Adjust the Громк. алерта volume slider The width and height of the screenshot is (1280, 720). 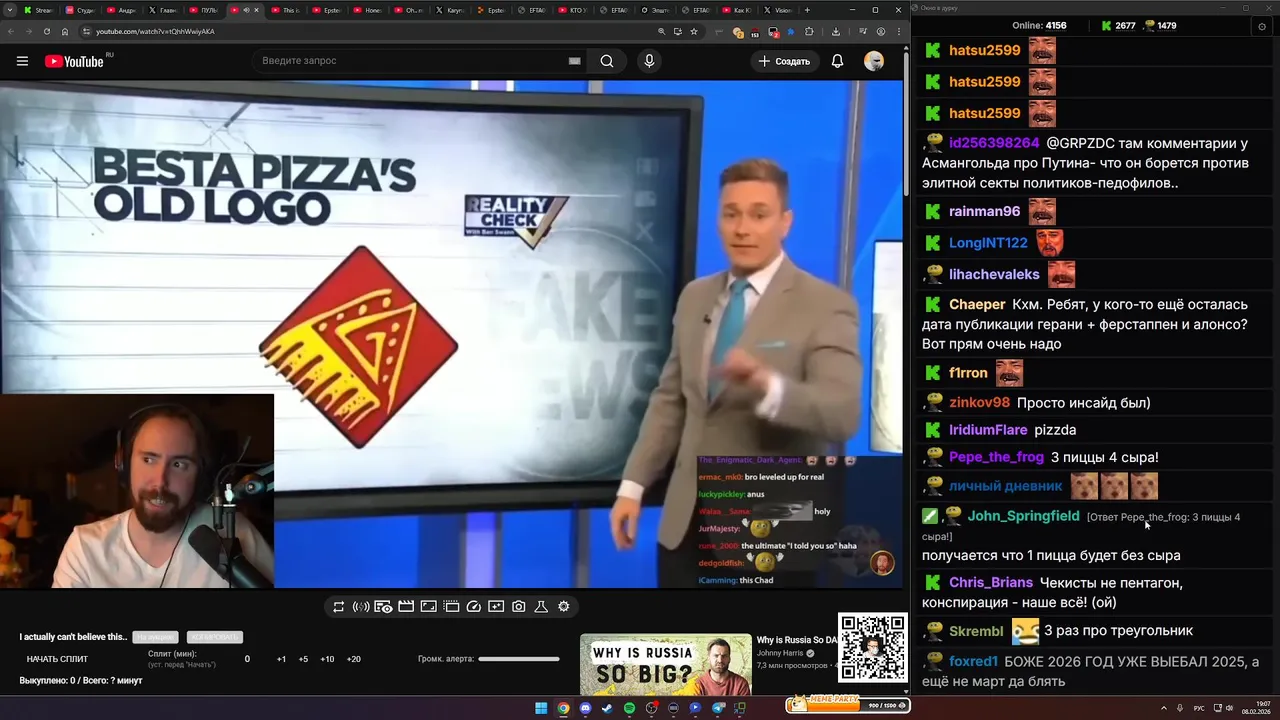point(518,659)
